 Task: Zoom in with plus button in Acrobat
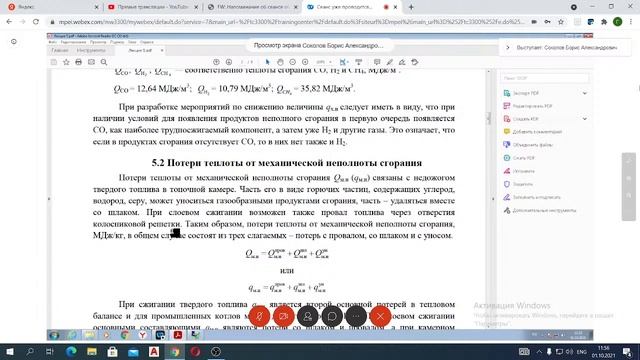(305, 62)
